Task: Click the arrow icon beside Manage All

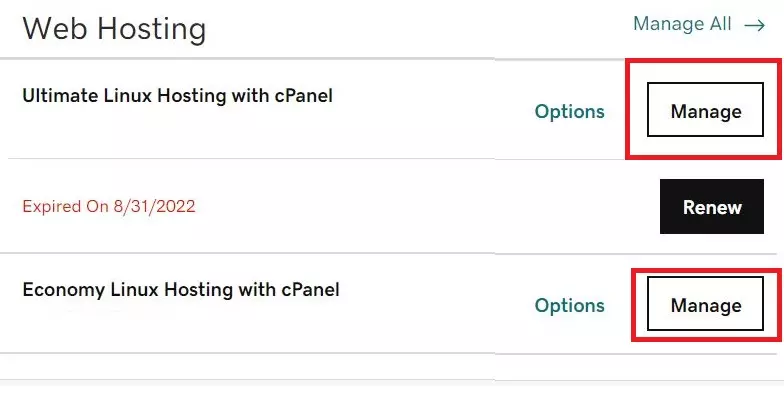Action: [754, 25]
